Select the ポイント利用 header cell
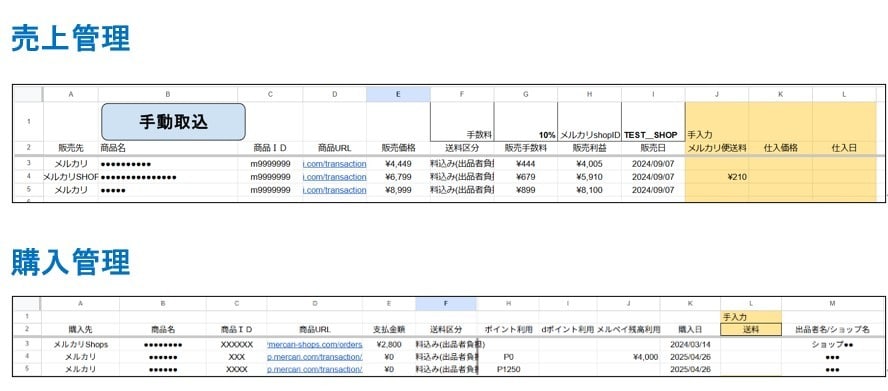This screenshot has height=391, width=888. [509, 329]
